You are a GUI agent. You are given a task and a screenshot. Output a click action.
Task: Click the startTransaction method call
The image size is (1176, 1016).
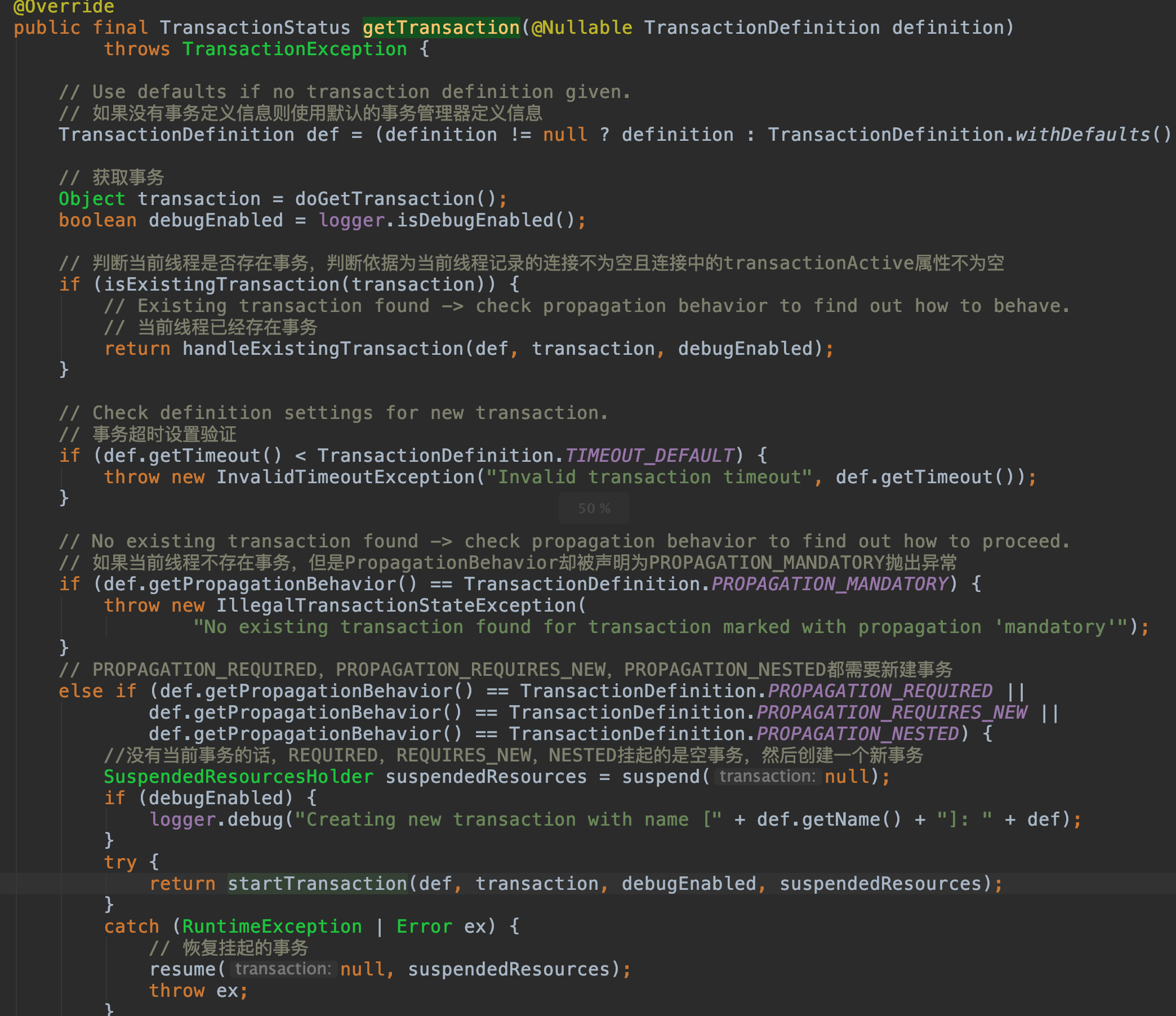pos(317,883)
